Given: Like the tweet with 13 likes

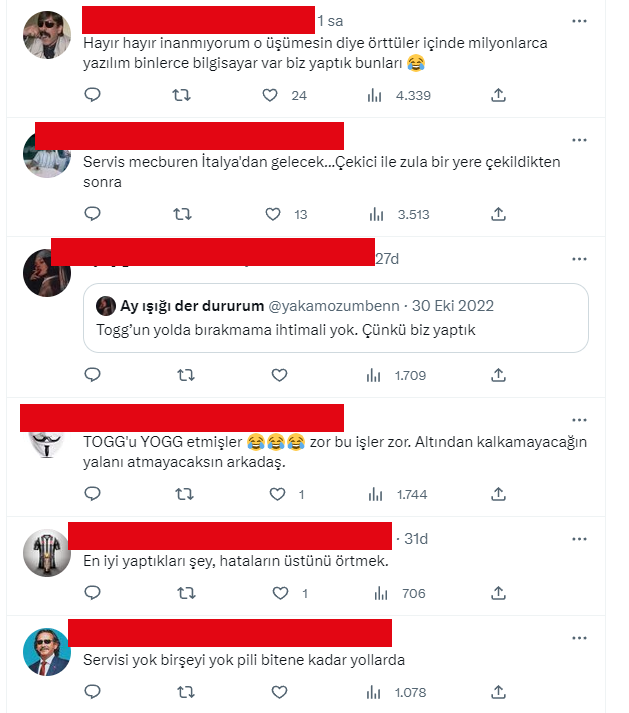Looking at the screenshot, I should pyautogui.click(x=273, y=214).
